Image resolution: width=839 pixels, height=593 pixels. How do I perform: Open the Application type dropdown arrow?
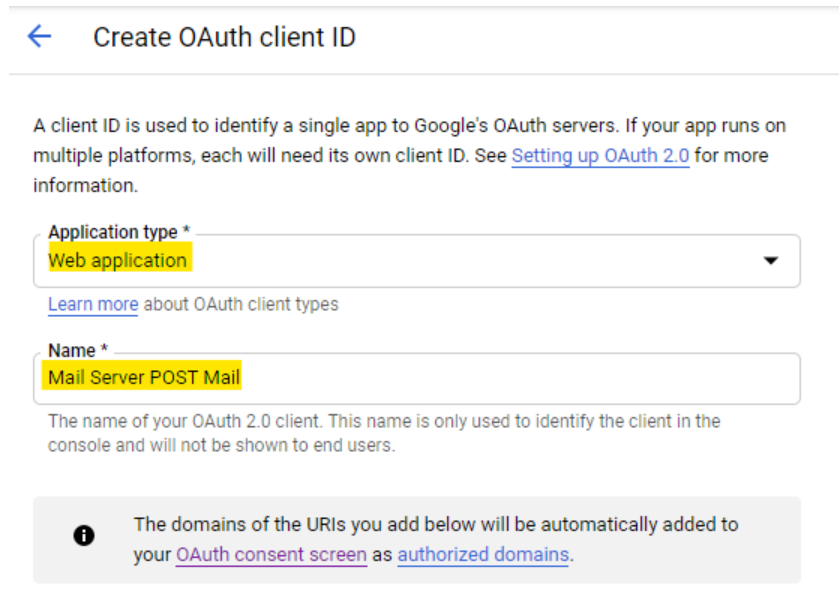click(771, 261)
